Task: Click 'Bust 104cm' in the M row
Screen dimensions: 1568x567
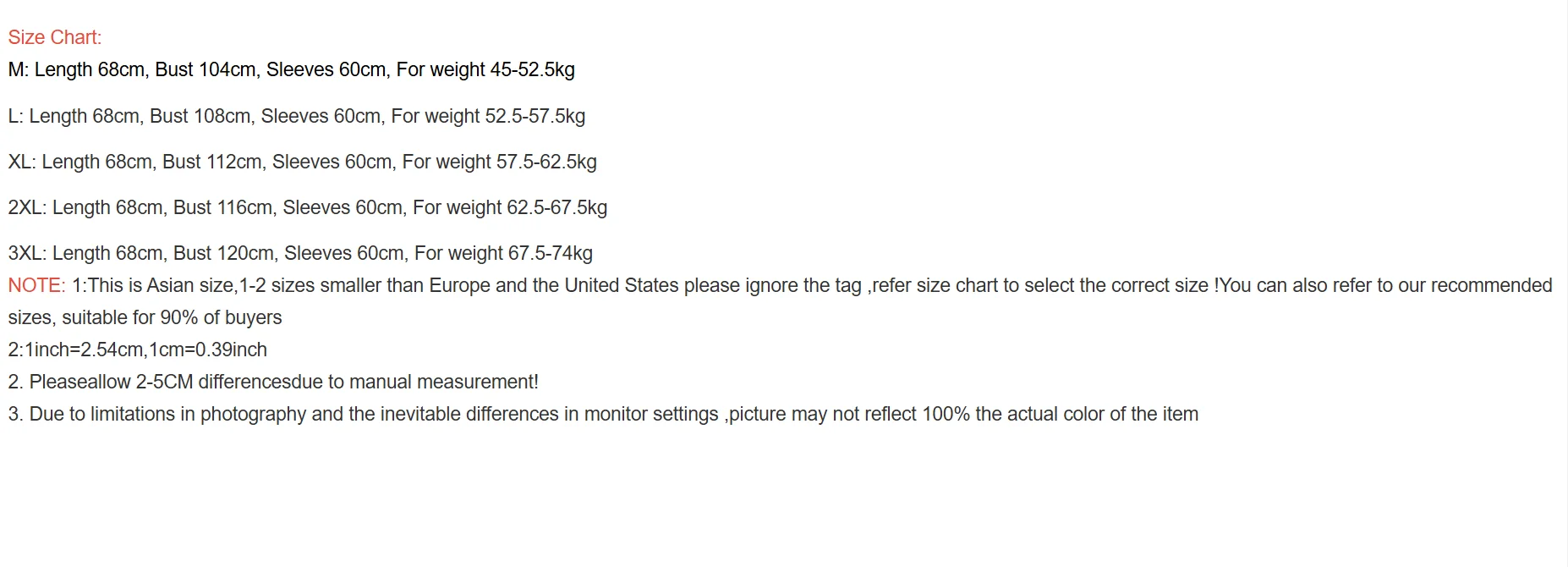Action: (x=206, y=69)
